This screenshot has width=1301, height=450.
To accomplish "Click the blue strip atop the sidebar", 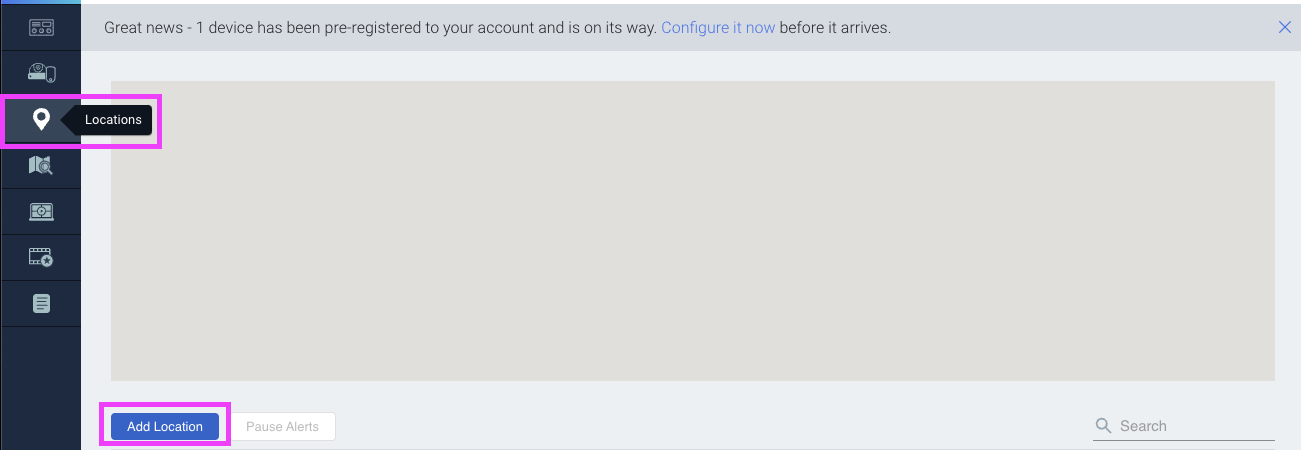I will 41,2.
